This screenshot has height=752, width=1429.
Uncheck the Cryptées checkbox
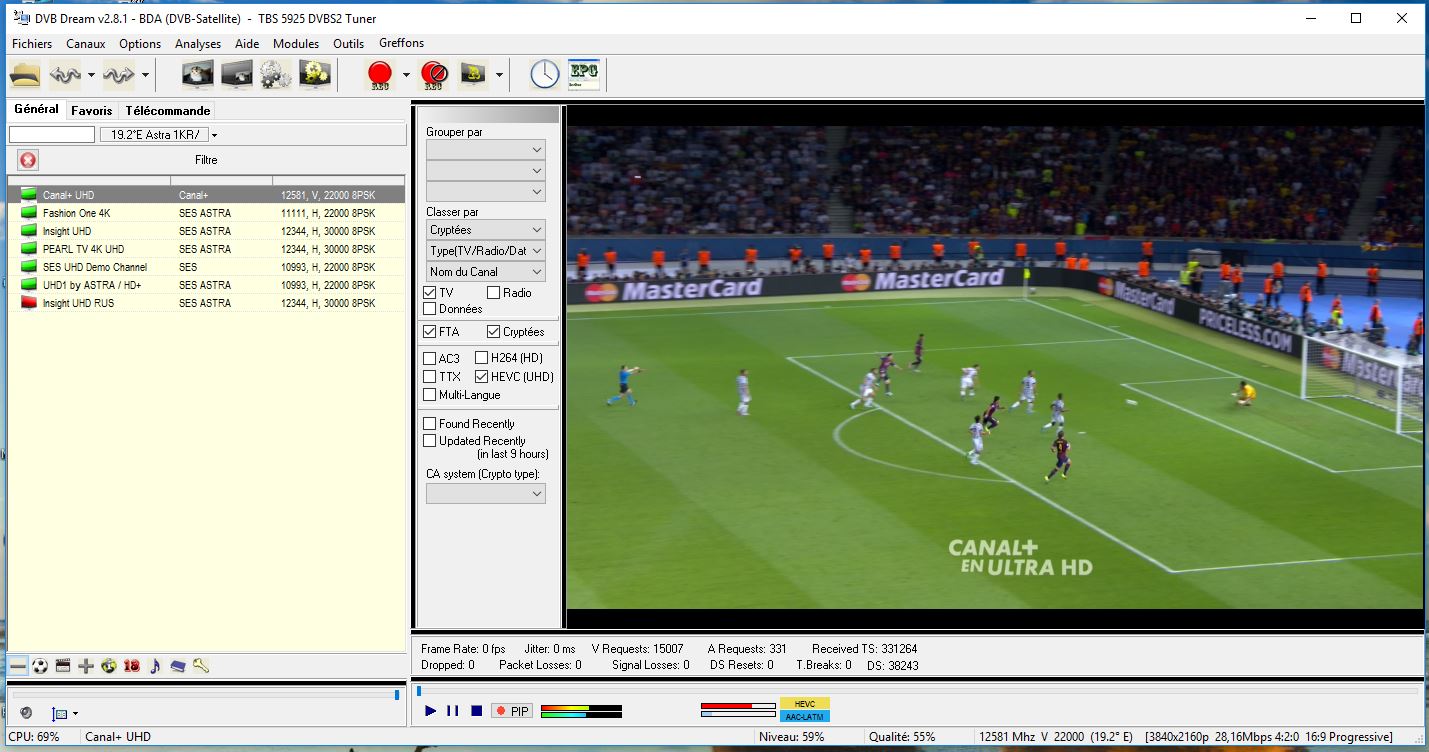coord(494,331)
